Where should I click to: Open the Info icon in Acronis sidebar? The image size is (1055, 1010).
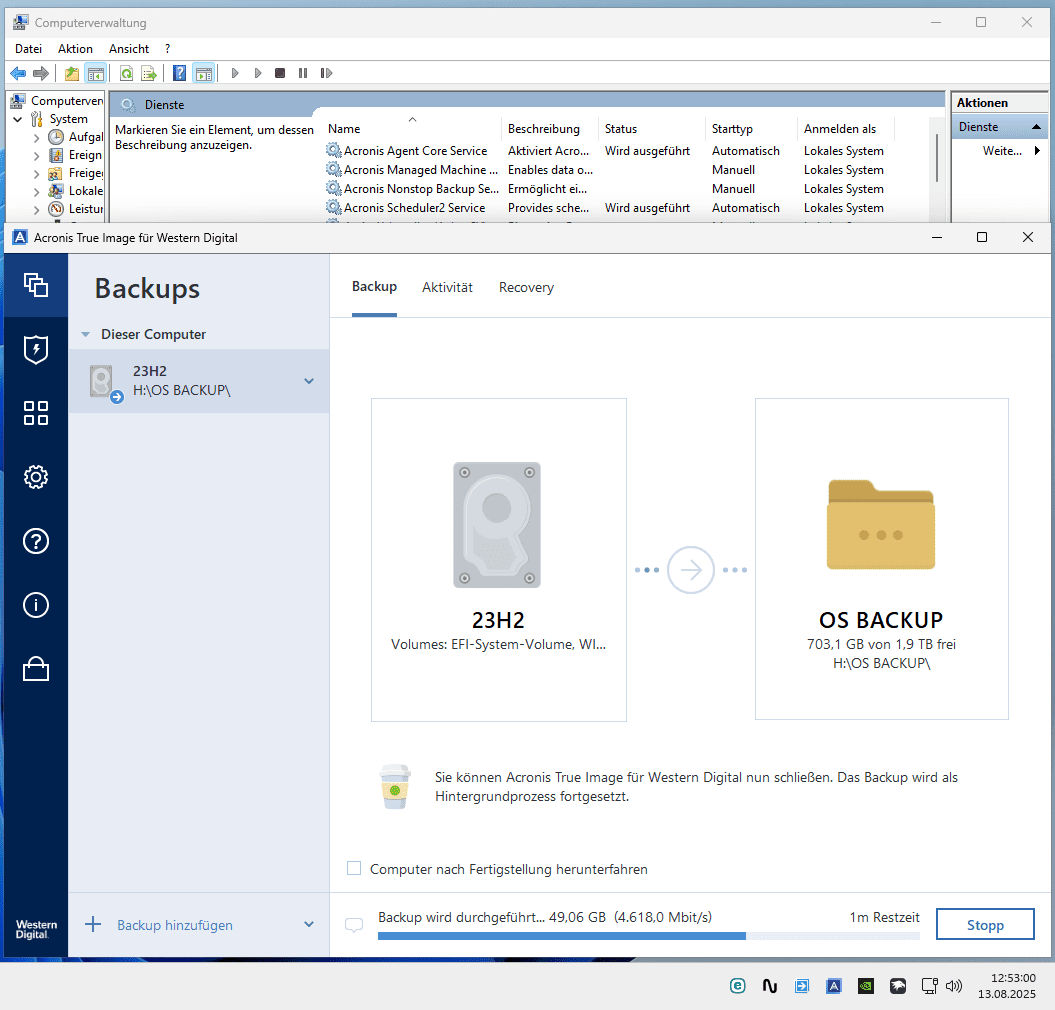coord(36,605)
